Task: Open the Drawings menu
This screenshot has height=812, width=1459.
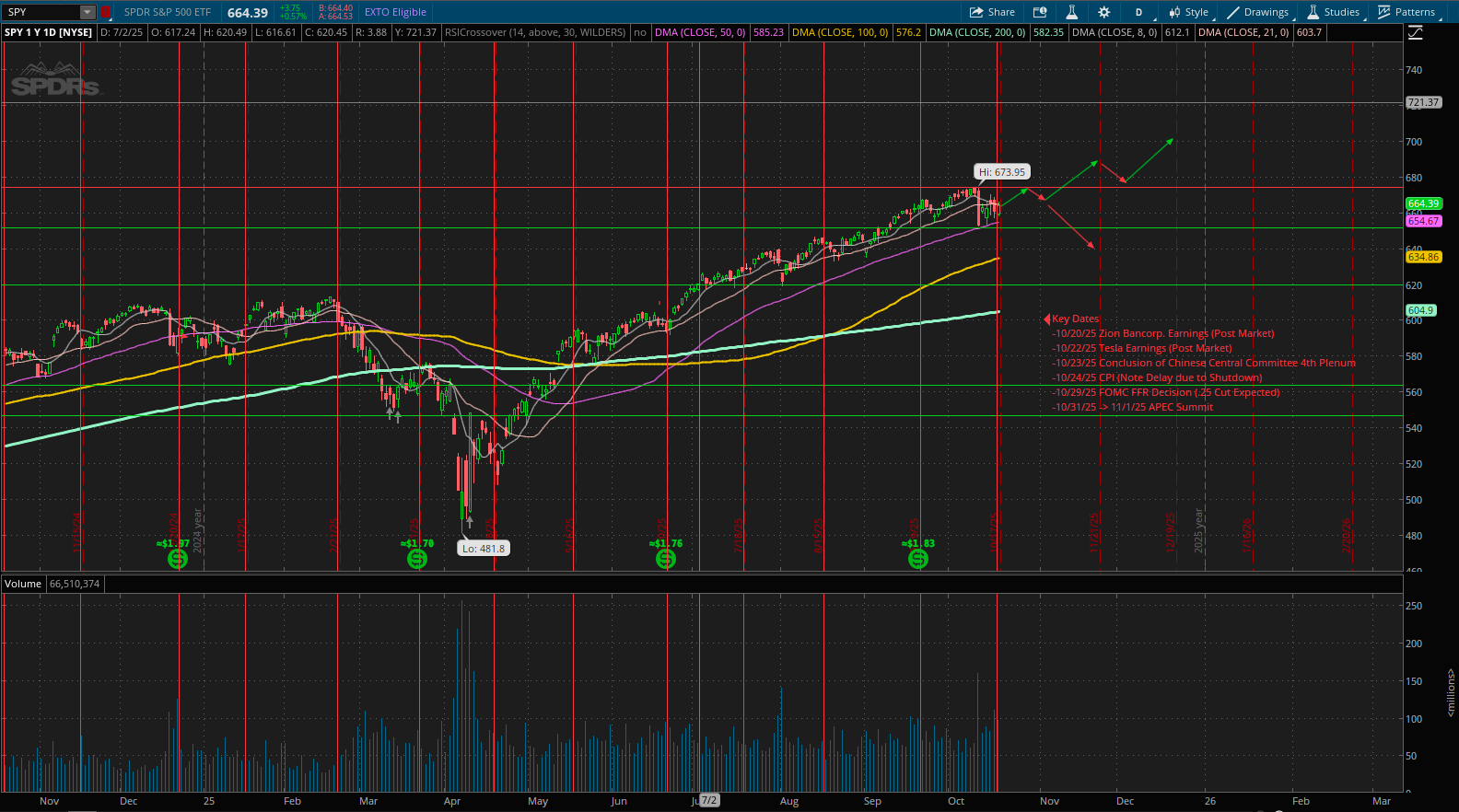Action: 1258,12
